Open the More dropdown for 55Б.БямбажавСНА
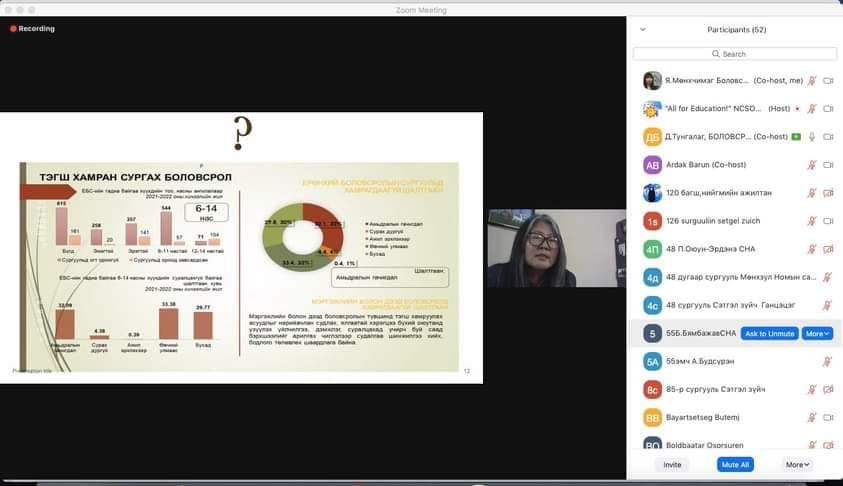The image size is (843, 486). pos(817,333)
